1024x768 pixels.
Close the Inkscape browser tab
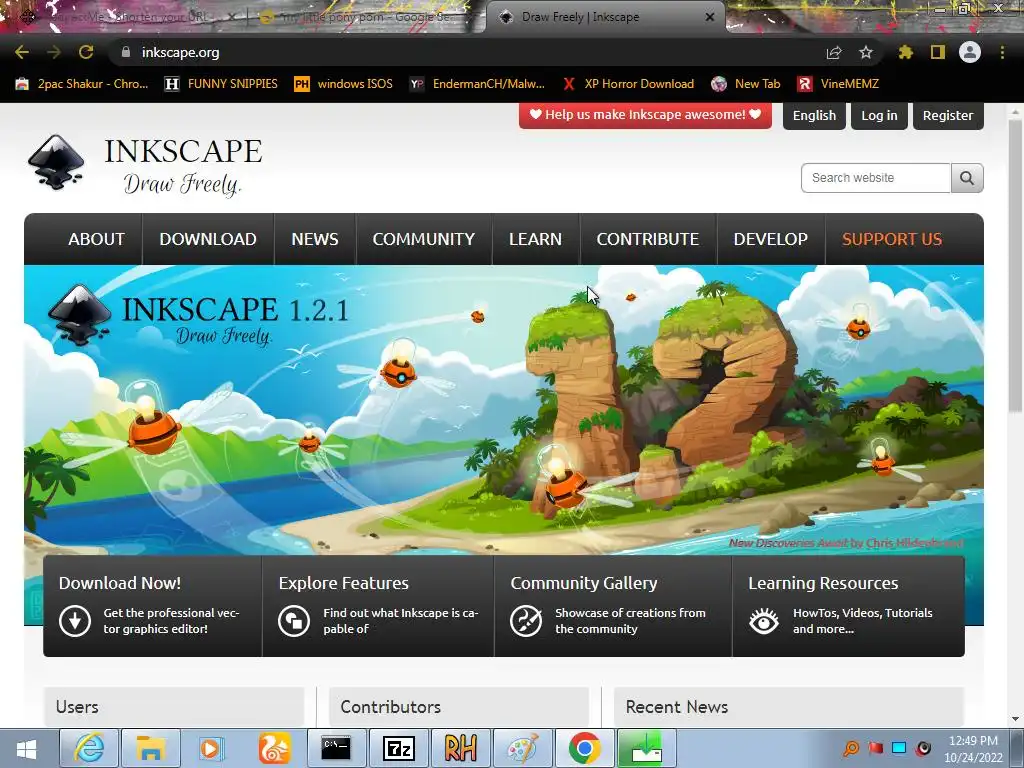[x=709, y=17]
